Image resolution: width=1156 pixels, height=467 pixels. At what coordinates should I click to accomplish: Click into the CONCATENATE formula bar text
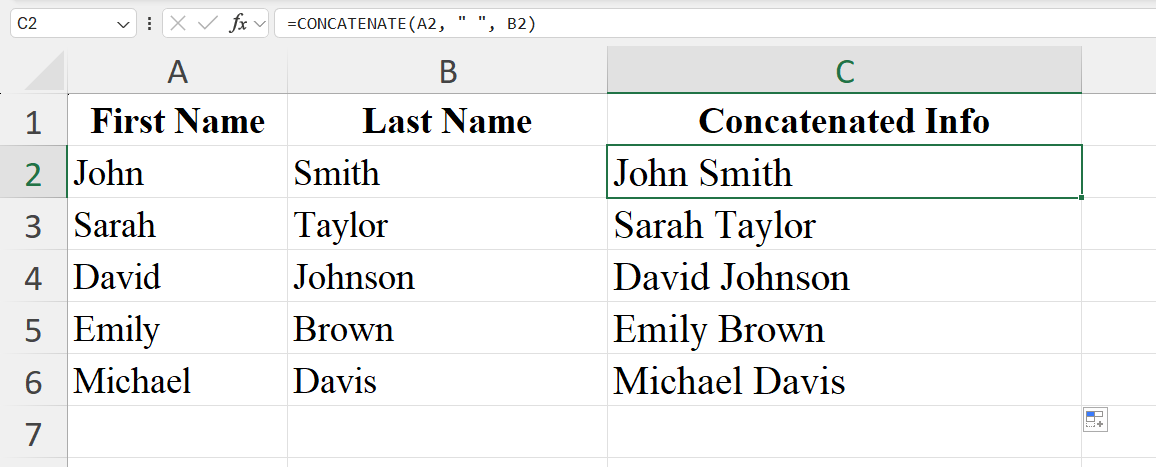pyautogui.click(x=700, y=24)
